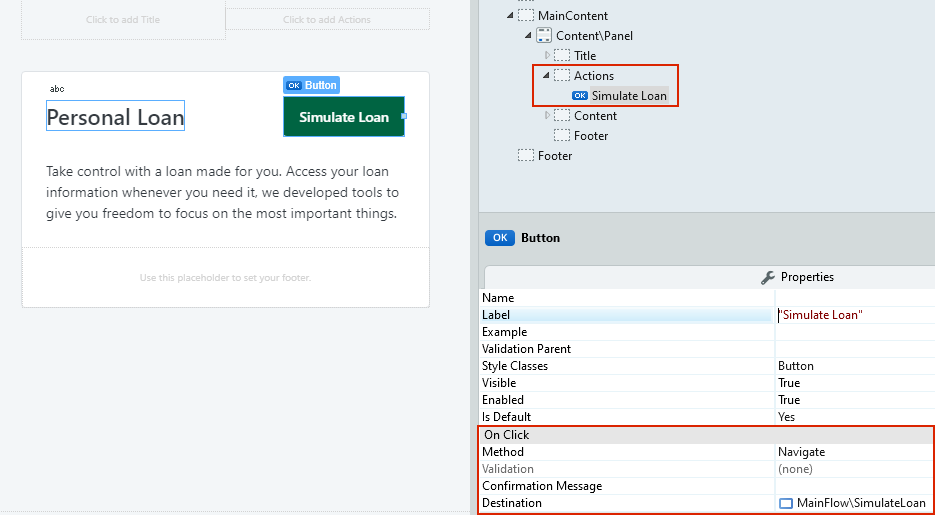This screenshot has height=515, width=935.
Task: Click the Content\Panel block icon in tree
Action: pos(544,36)
